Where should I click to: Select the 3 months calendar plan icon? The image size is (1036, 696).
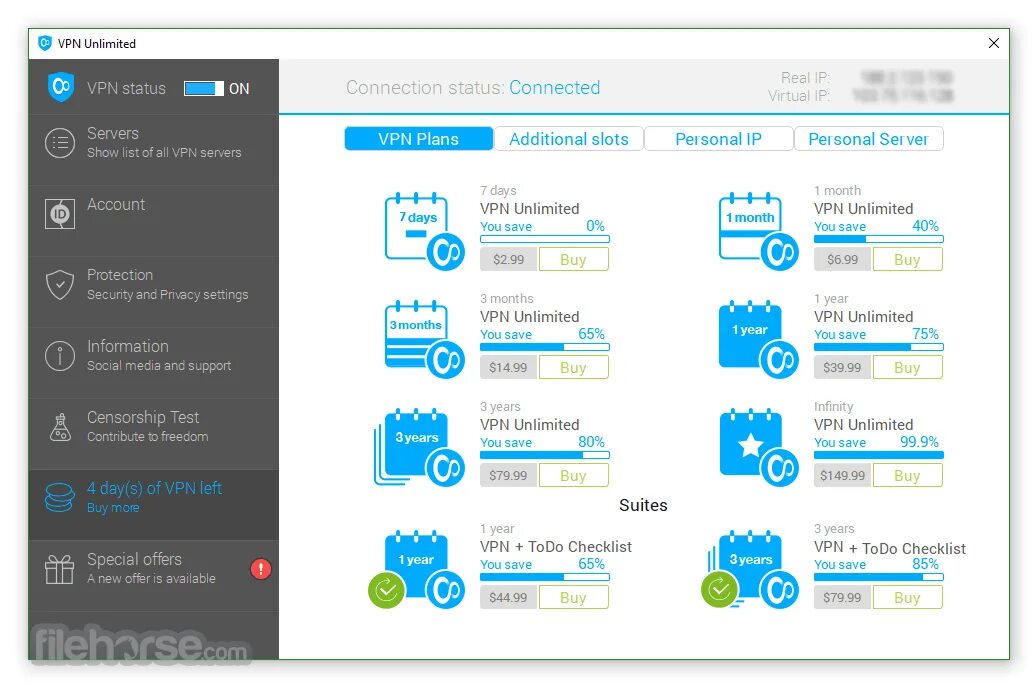[424, 339]
